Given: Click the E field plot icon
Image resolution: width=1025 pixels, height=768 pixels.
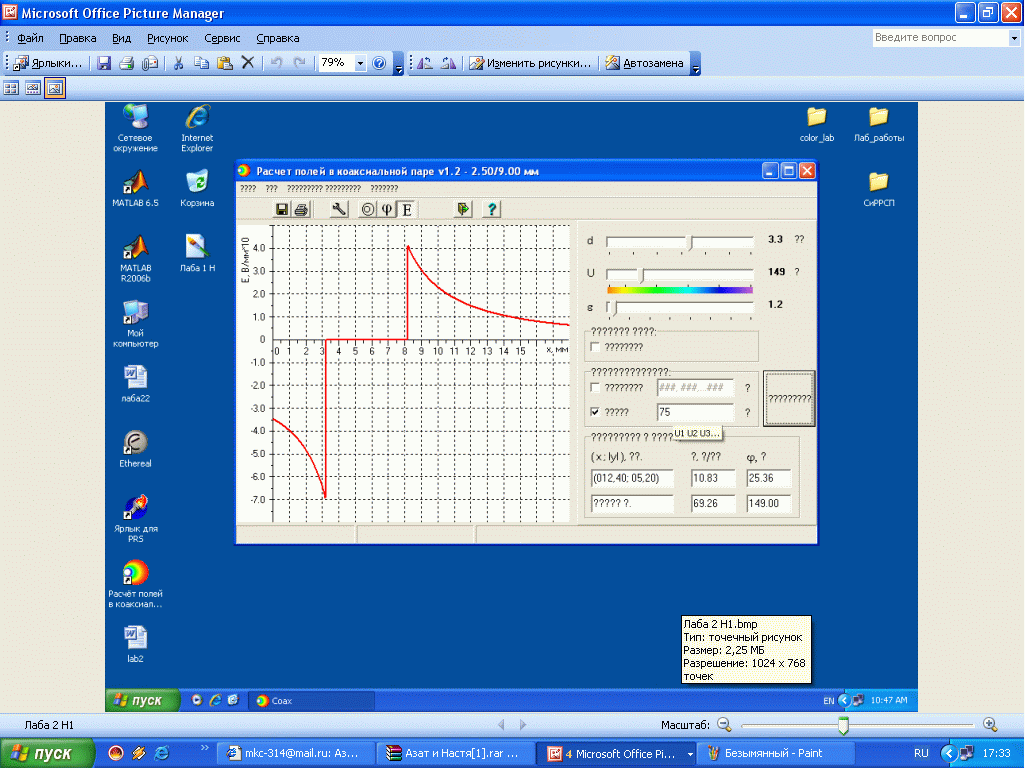Looking at the screenshot, I should [407, 209].
